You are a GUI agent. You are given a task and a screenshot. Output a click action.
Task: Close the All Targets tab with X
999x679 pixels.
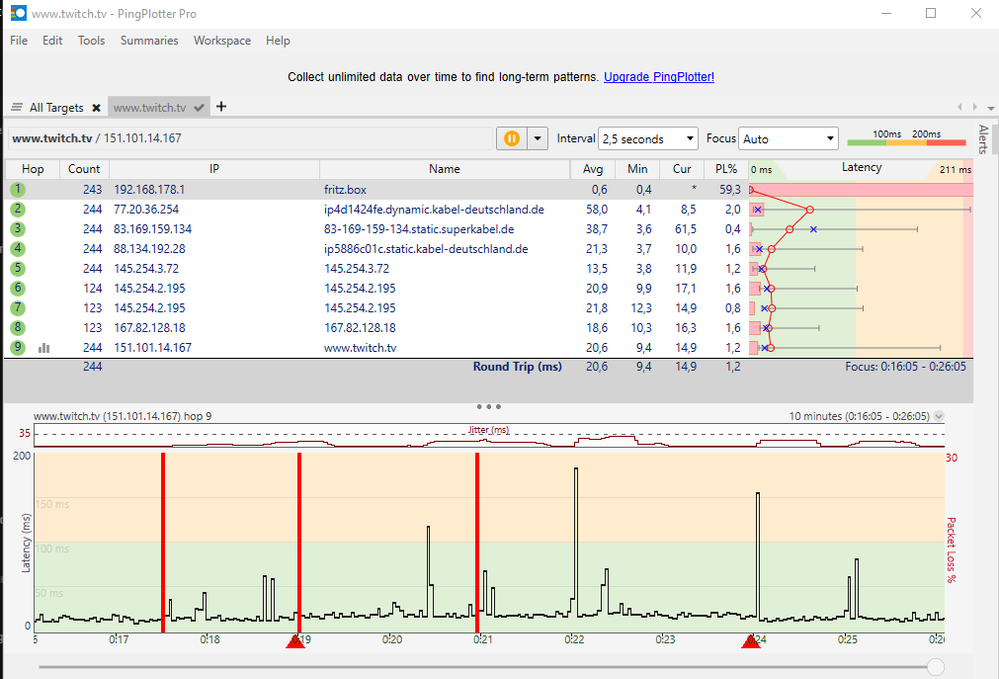(96, 108)
